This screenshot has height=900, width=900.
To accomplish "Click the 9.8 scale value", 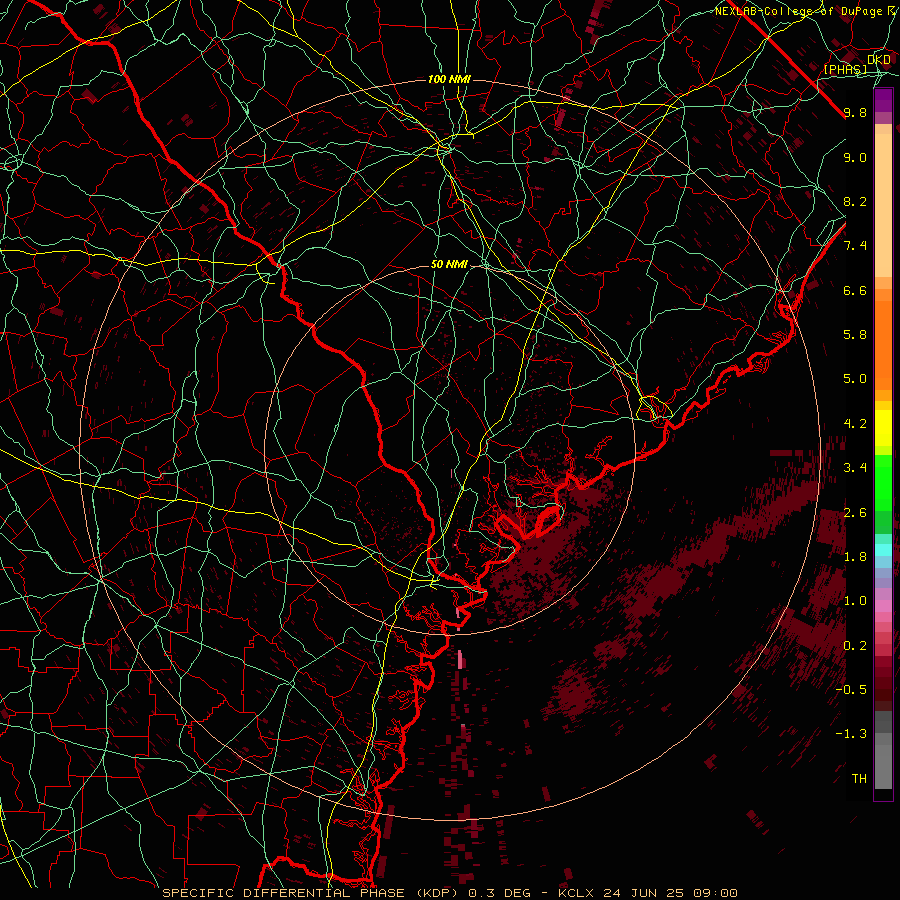I will point(855,112).
